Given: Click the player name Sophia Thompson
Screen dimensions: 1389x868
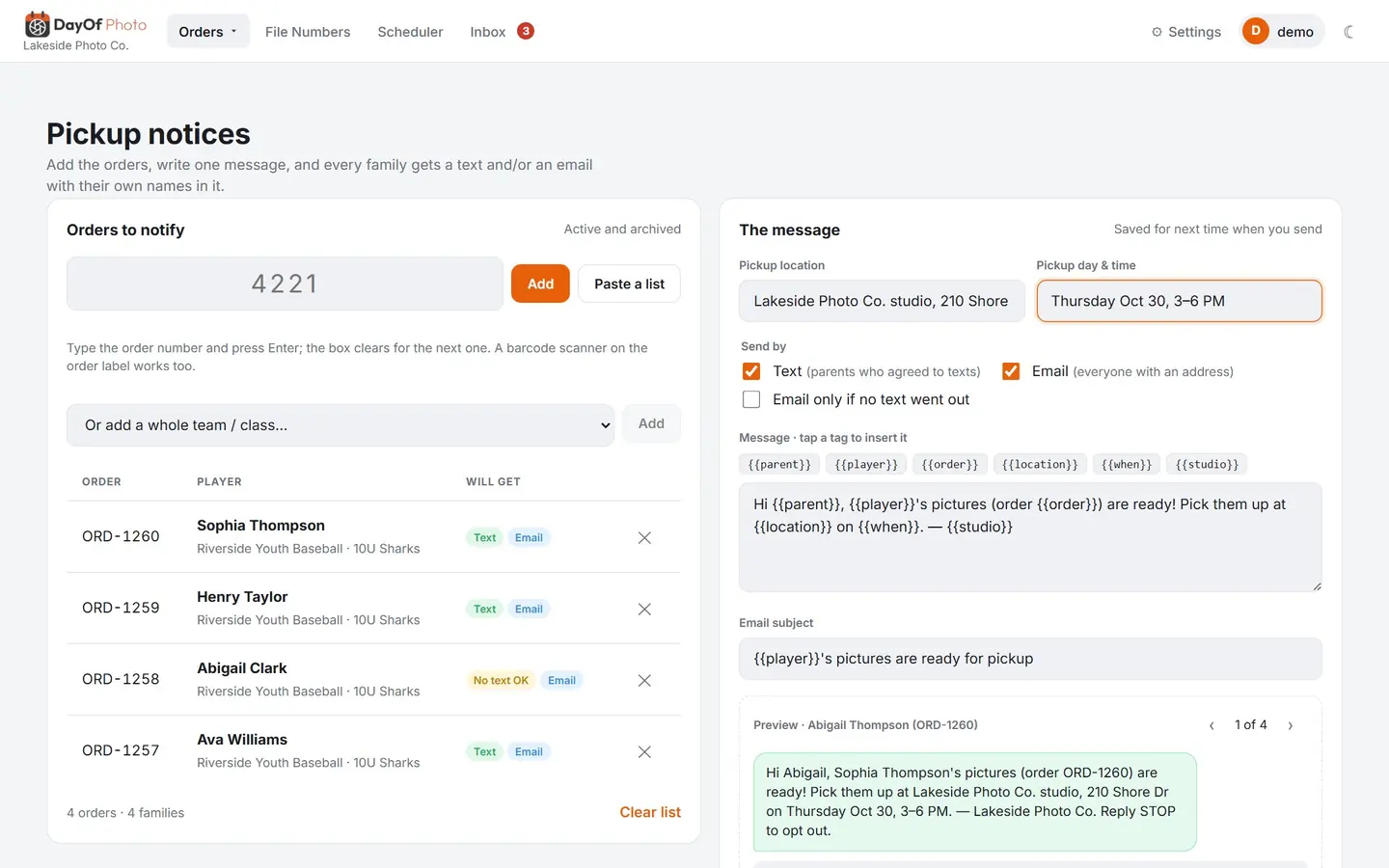Looking at the screenshot, I should tap(260, 526).
